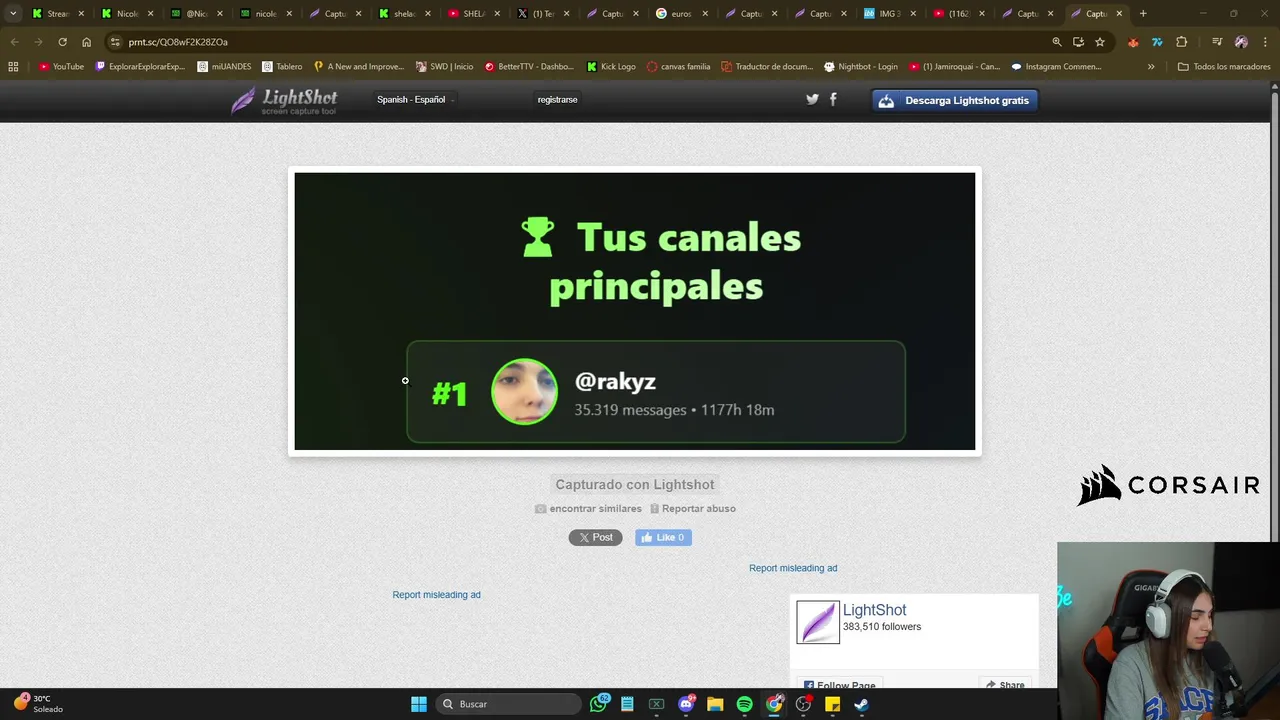Open the Extensions puzzle icon
This screenshot has width=1280, height=720.
point(1181,42)
